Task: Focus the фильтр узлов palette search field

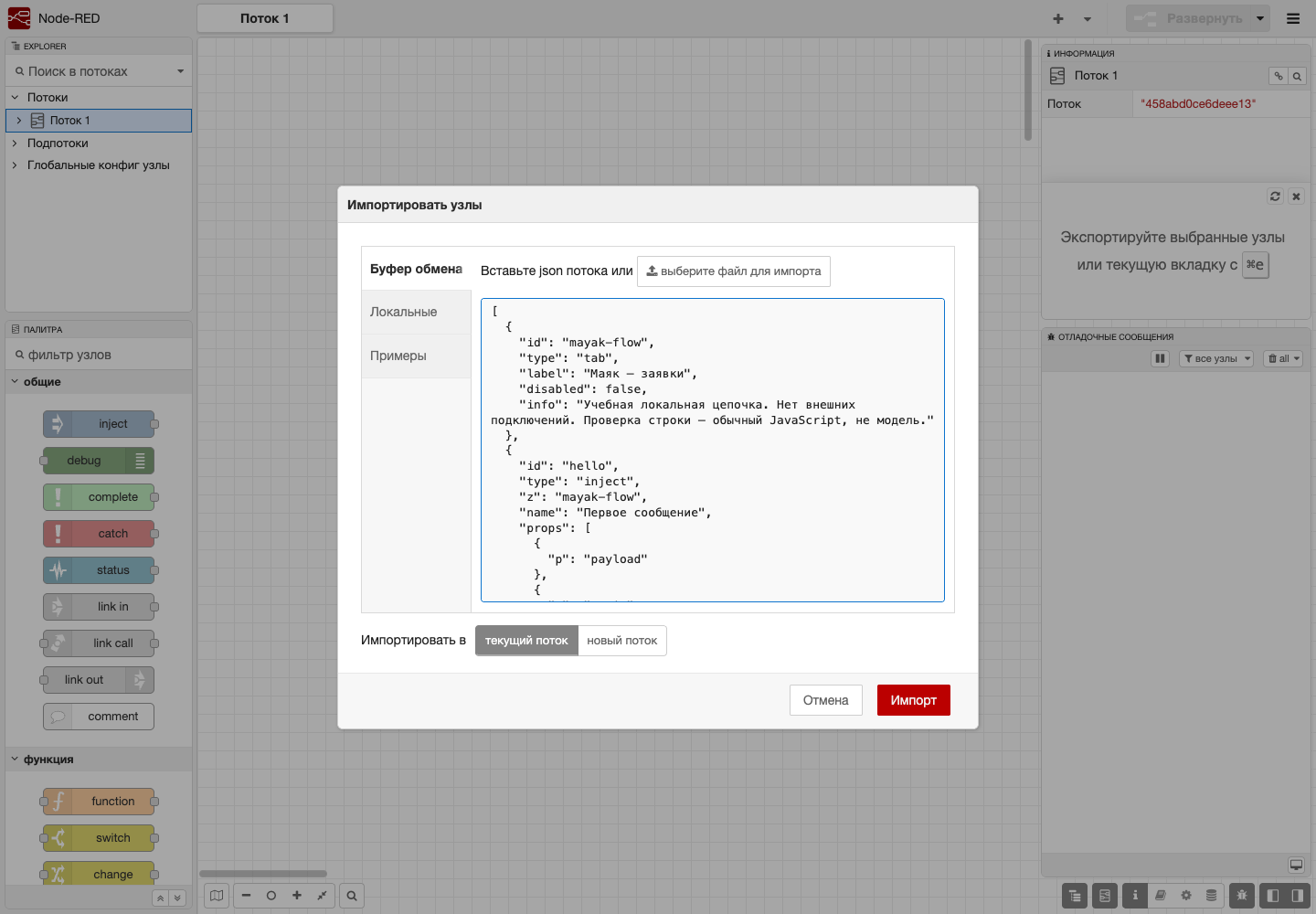Action: click(x=99, y=355)
